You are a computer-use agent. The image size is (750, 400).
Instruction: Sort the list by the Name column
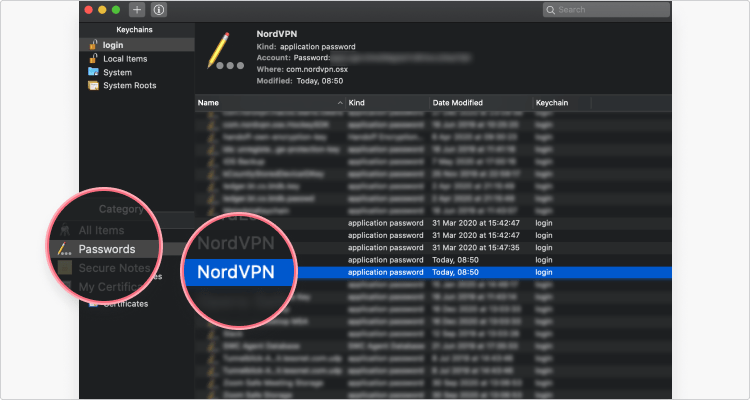pos(270,103)
